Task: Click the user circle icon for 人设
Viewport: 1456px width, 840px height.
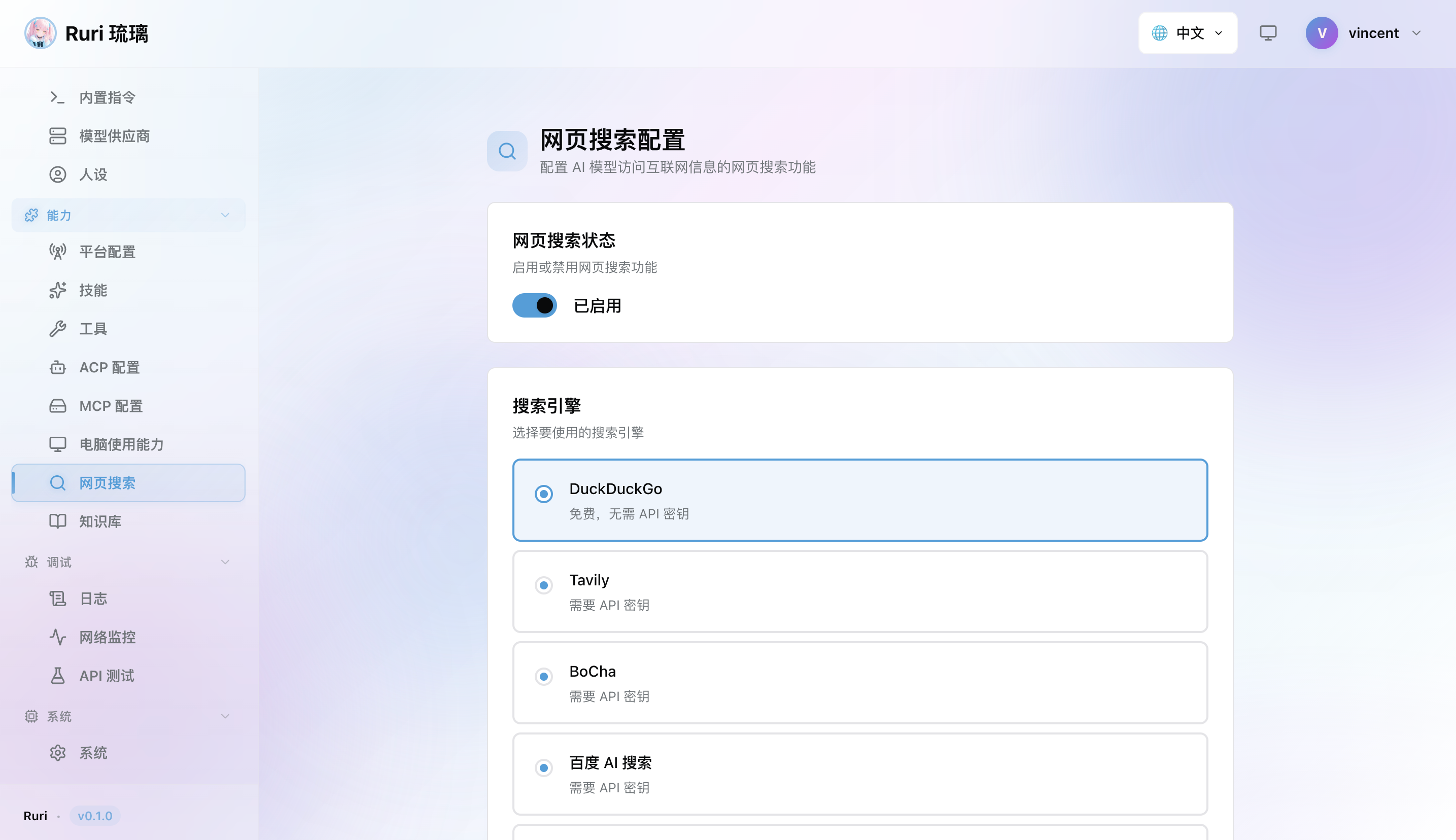Action: (x=58, y=175)
